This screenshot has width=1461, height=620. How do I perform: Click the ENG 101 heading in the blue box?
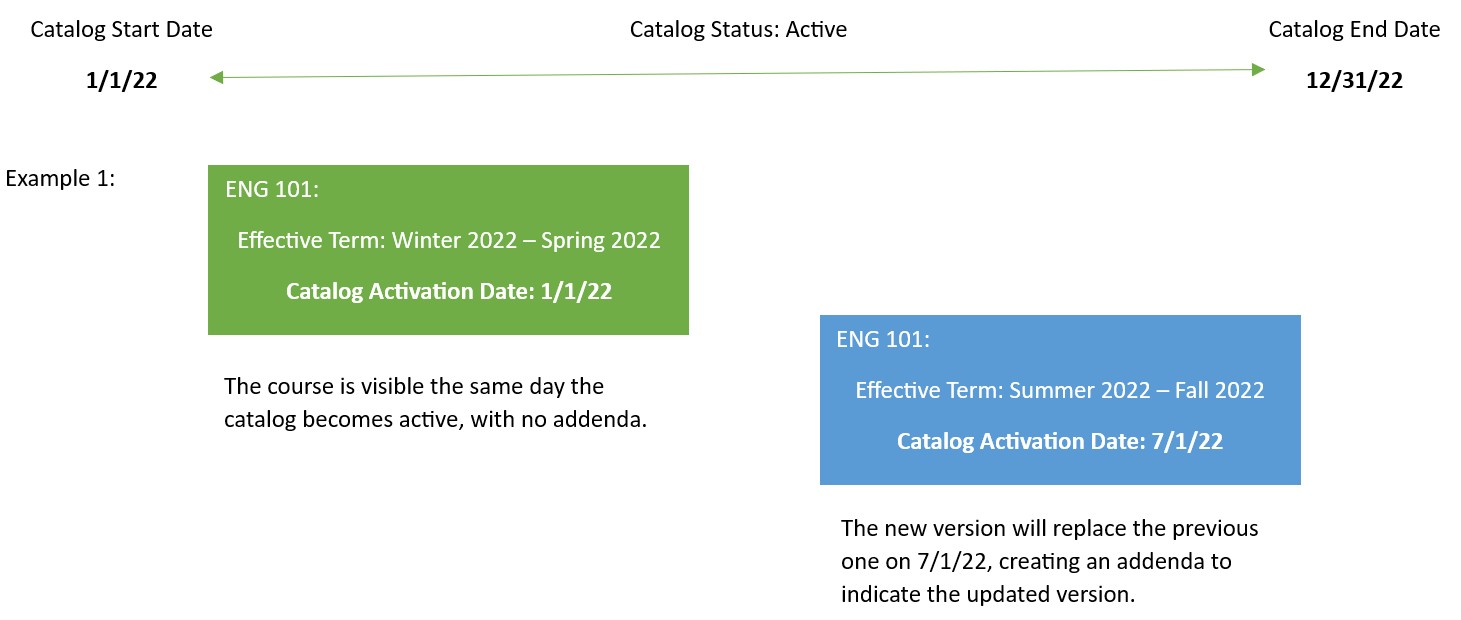pyautogui.click(x=883, y=339)
